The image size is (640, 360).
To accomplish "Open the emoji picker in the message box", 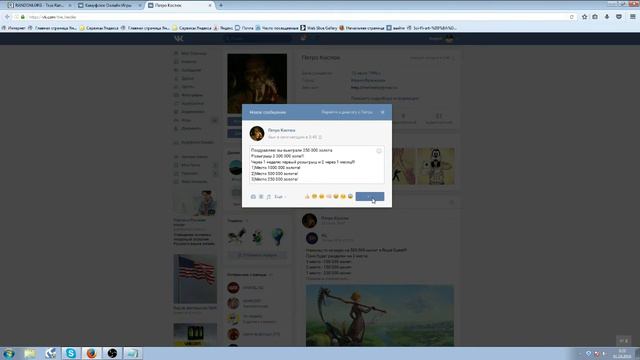I will 379,151.
